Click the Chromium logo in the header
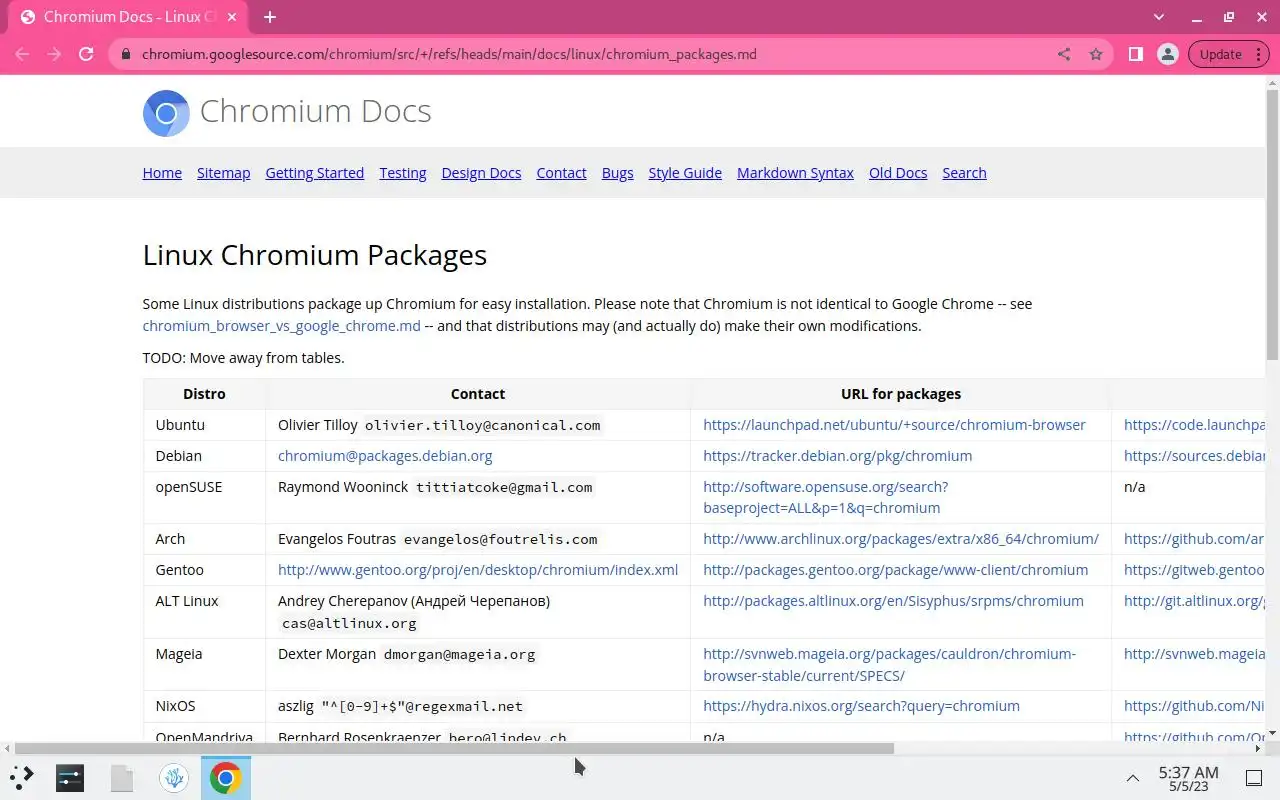The image size is (1280, 800). pyautogui.click(x=166, y=113)
